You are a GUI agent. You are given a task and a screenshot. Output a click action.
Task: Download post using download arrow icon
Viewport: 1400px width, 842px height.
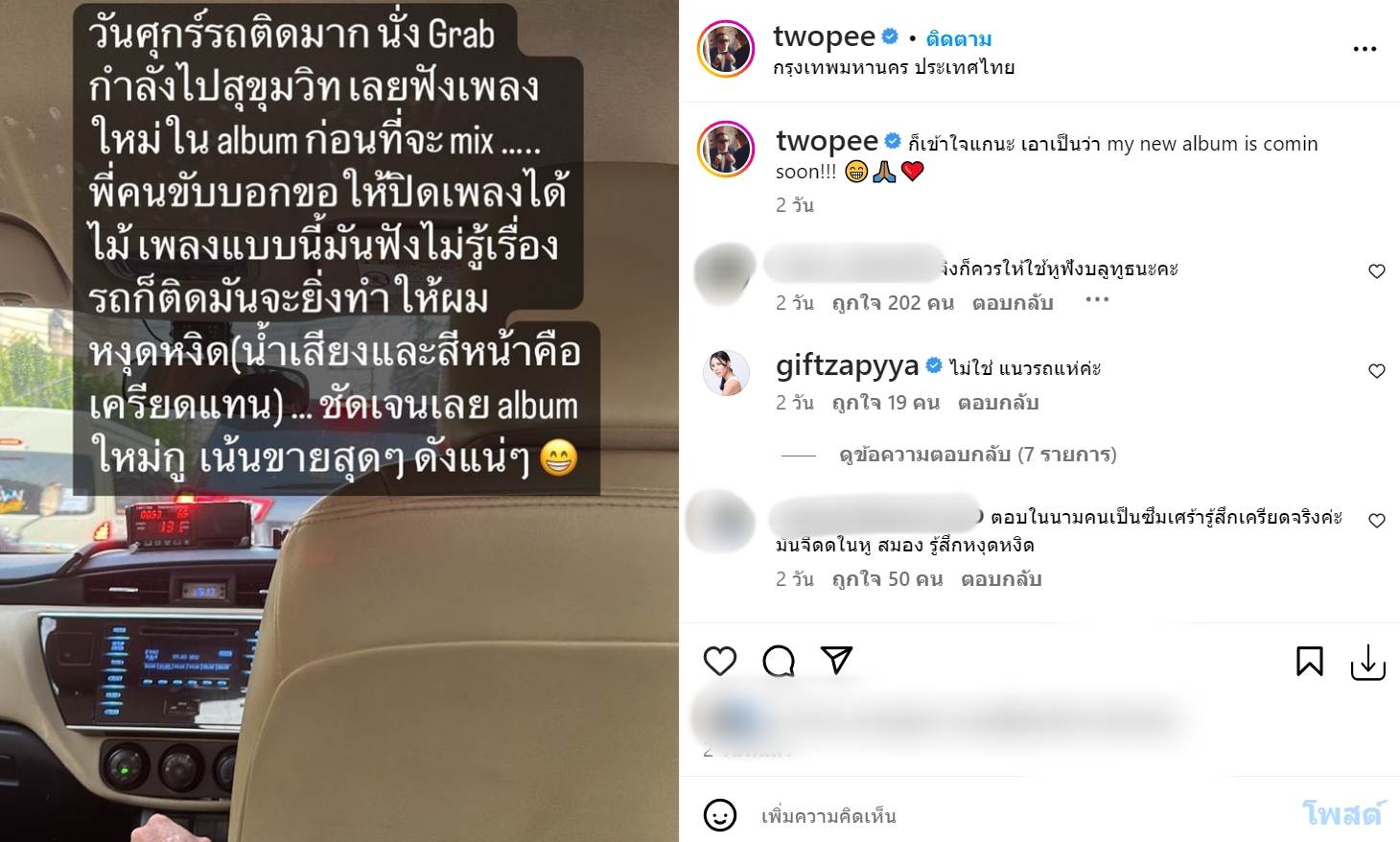click(x=1367, y=662)
